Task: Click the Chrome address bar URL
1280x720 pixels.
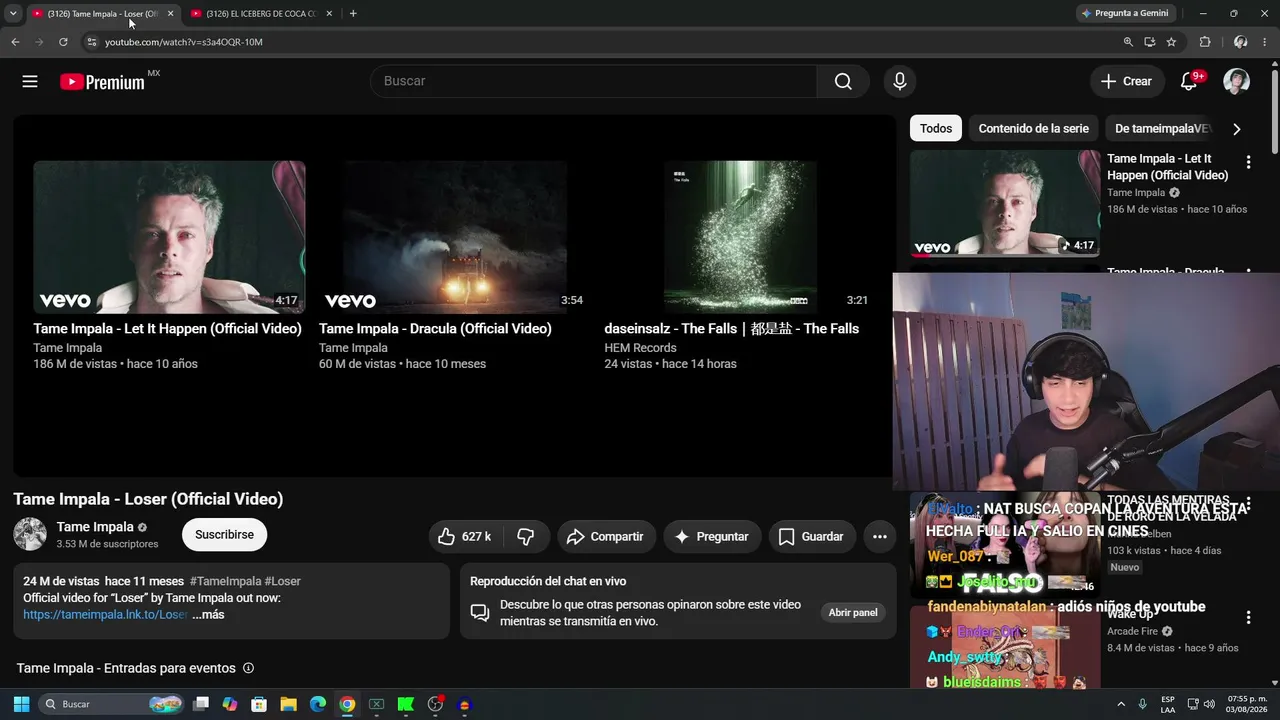Action: (x=184, y=42)
